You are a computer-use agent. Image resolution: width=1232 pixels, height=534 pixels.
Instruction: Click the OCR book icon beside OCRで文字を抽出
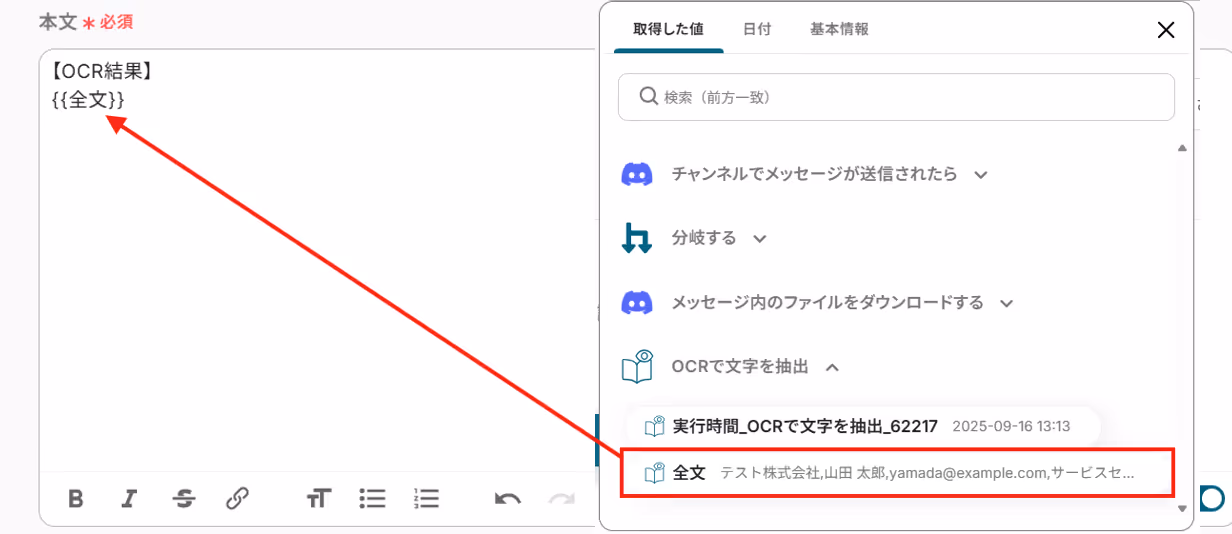pos(637,366)
